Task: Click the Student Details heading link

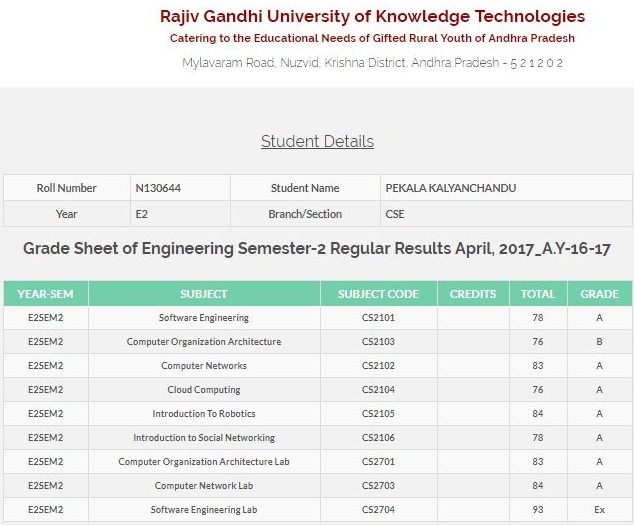Action: 317,142
